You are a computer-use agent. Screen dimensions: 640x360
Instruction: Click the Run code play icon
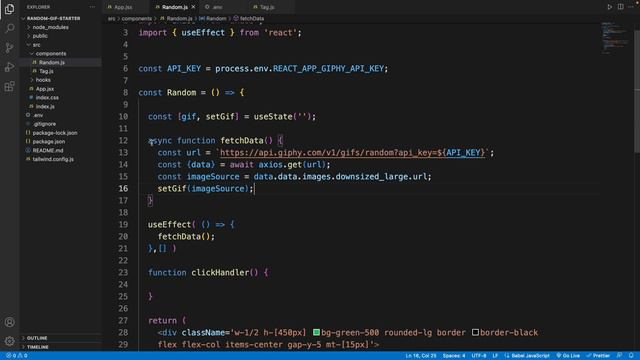point(609,7)
